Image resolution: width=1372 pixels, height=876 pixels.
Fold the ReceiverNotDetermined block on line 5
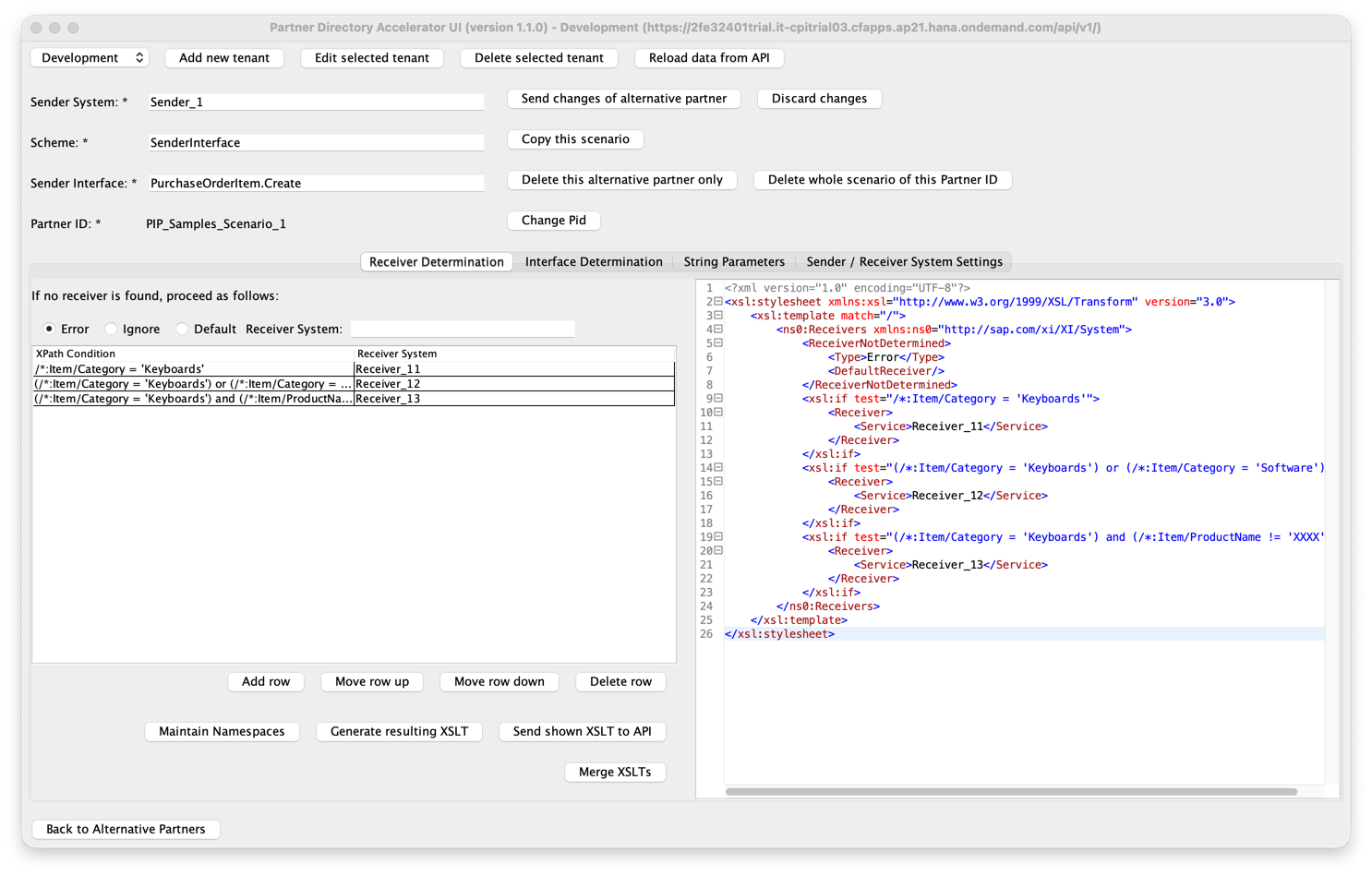pos(718,343)
